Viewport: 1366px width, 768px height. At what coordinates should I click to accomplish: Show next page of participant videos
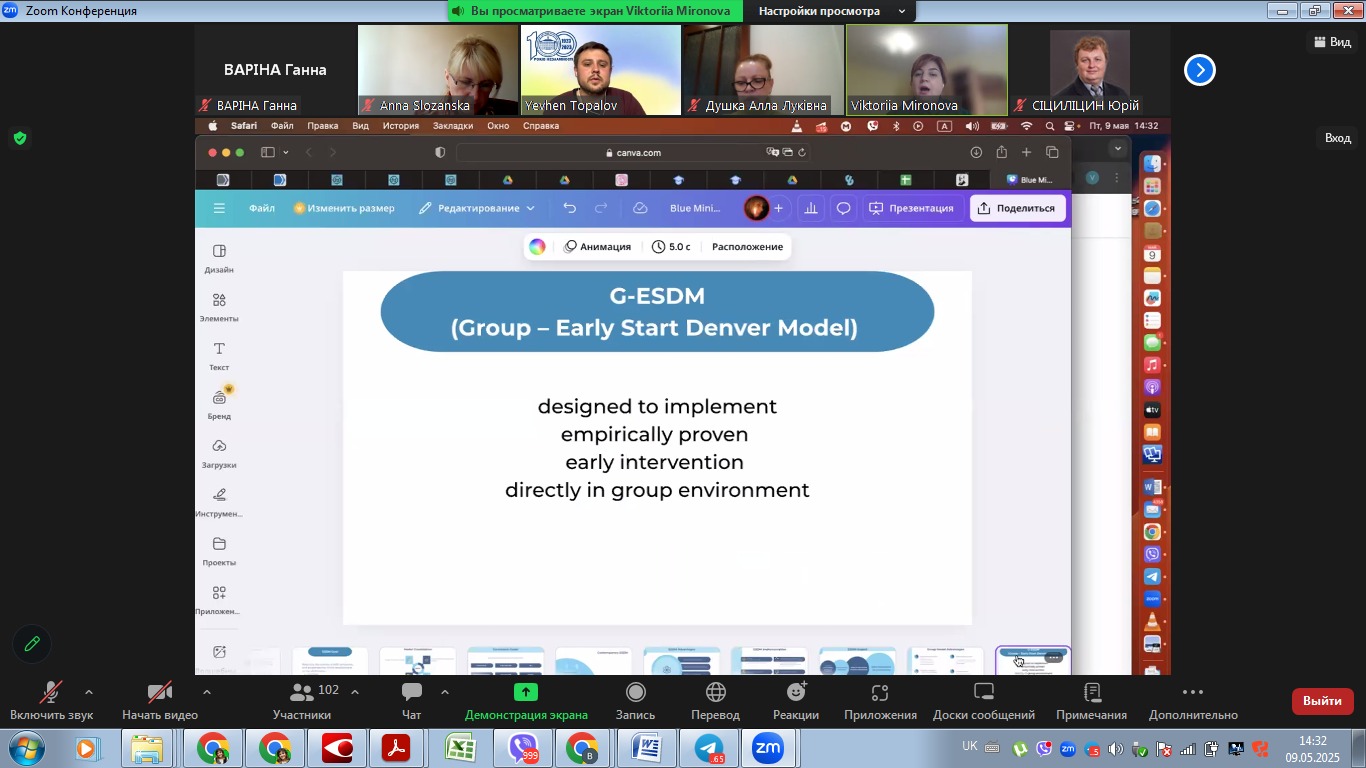tap(1200, 70)
